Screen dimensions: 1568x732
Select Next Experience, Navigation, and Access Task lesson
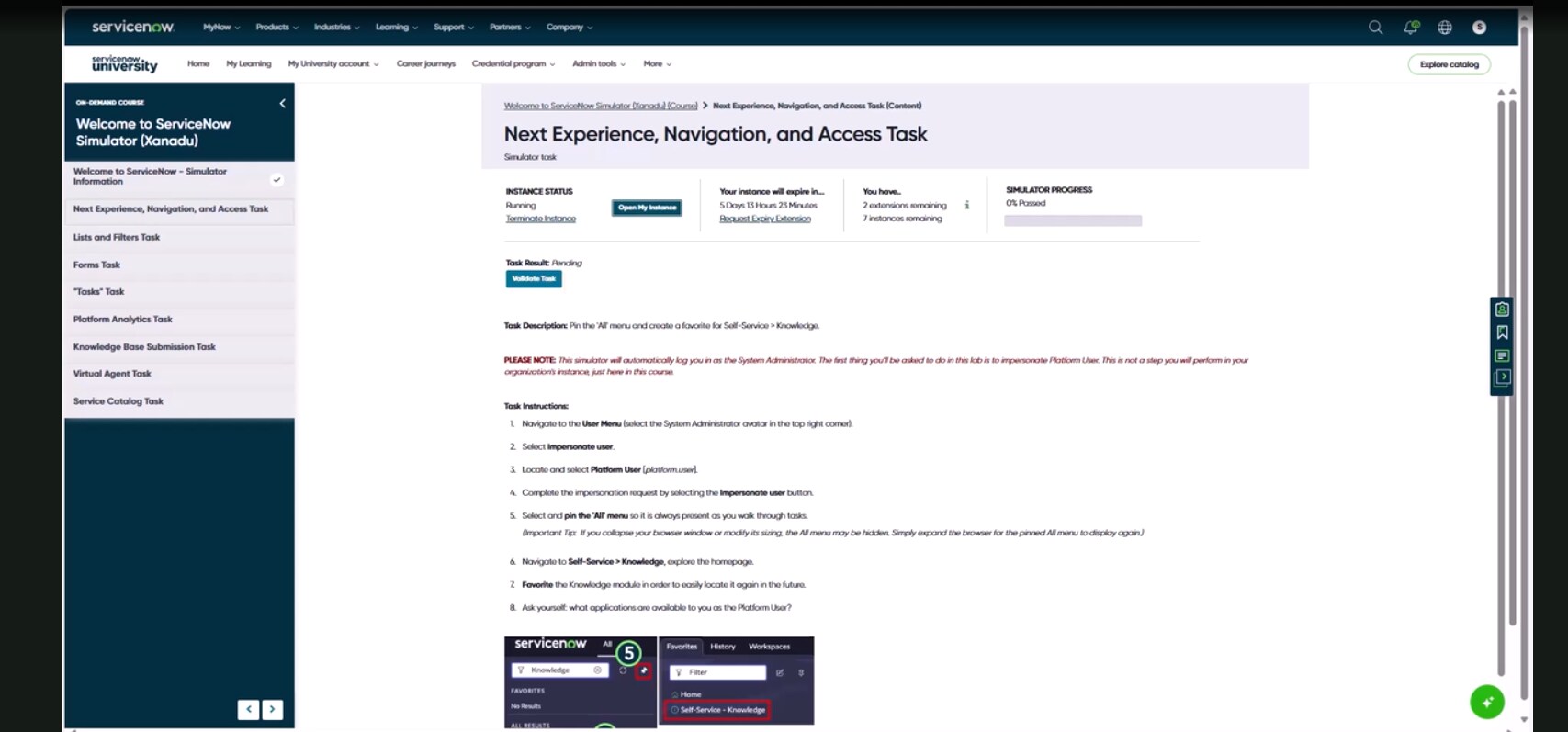pyautogui.click(x=179, y=209)
